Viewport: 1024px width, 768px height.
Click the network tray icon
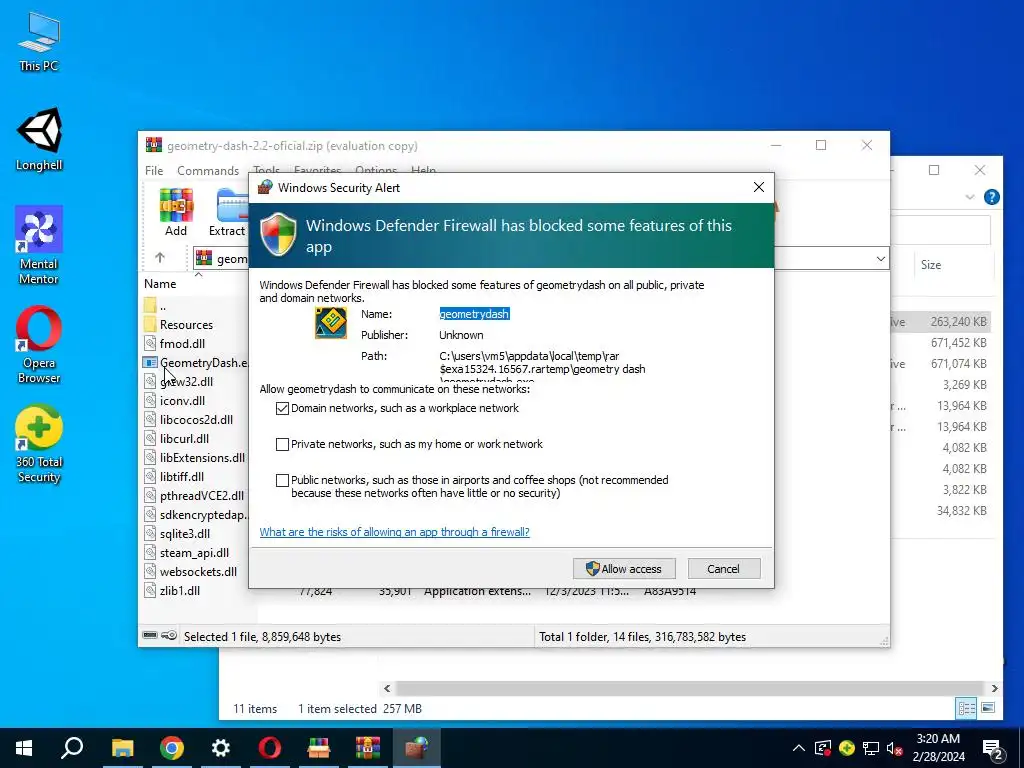[x=871, y=748]
